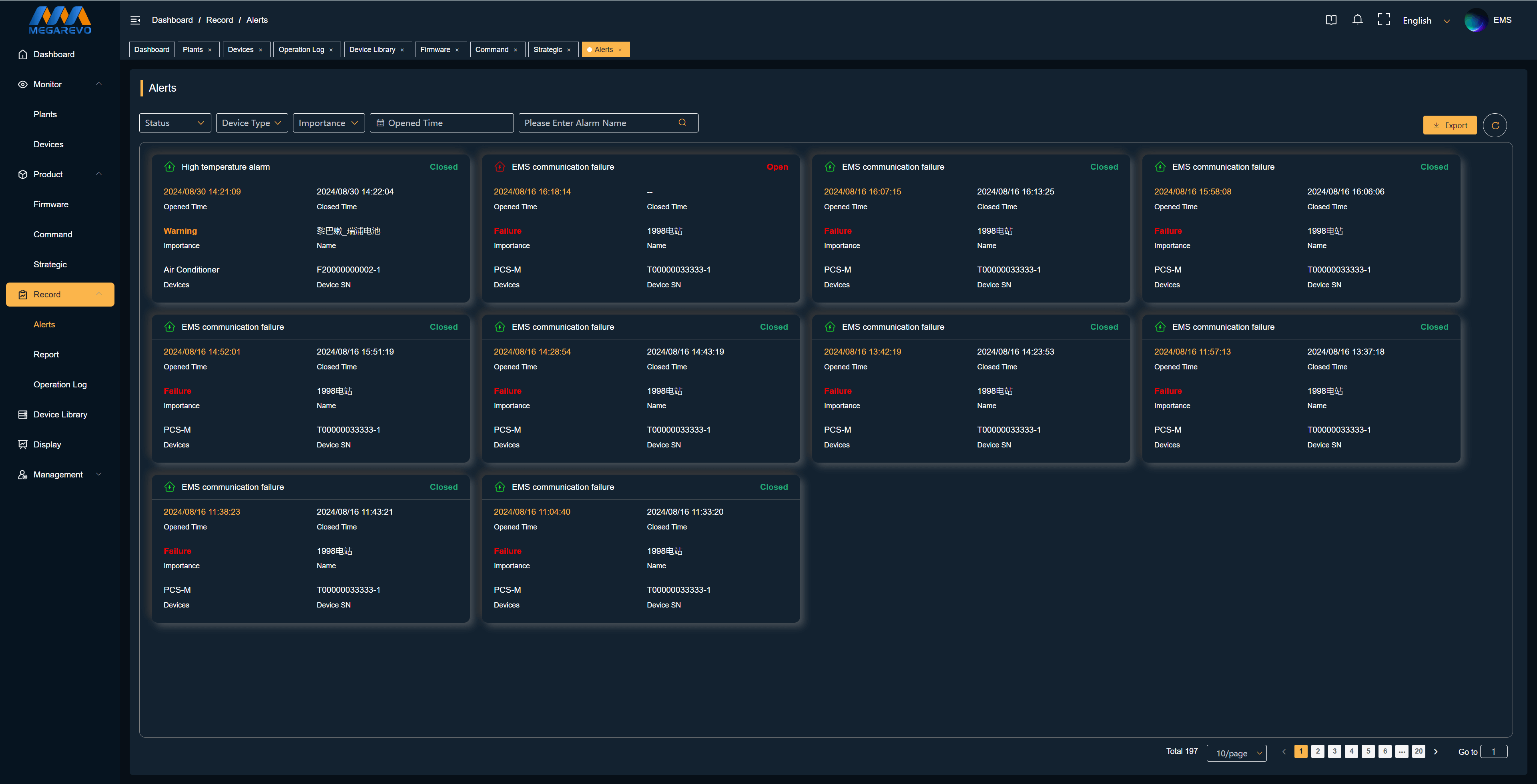Click the green icon on High temperature alarm card
Image resolution: width=1537 pixels, height=784 pixels.
point(169,167)
